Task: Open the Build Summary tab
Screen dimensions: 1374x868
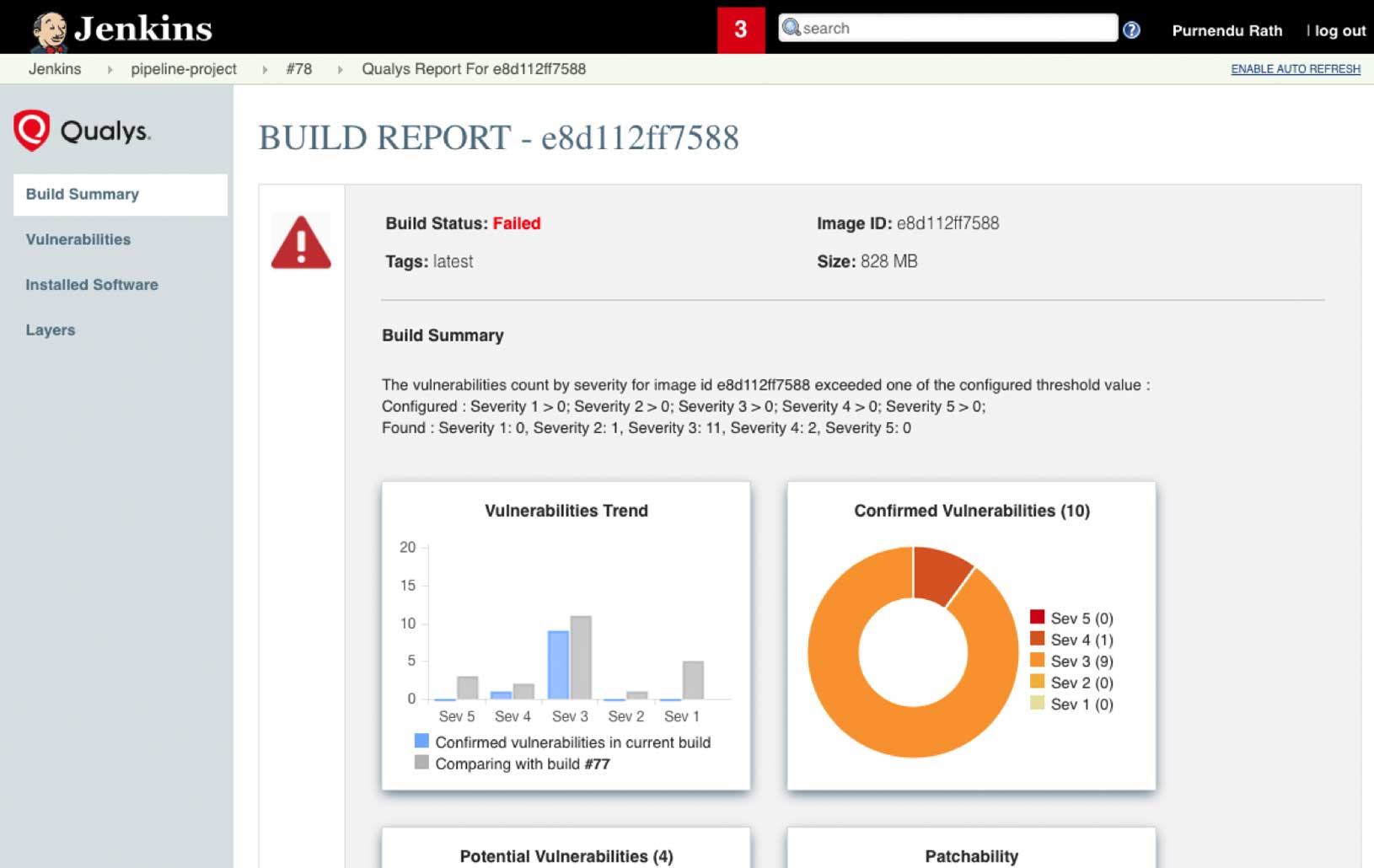Action: coord(83,194)
